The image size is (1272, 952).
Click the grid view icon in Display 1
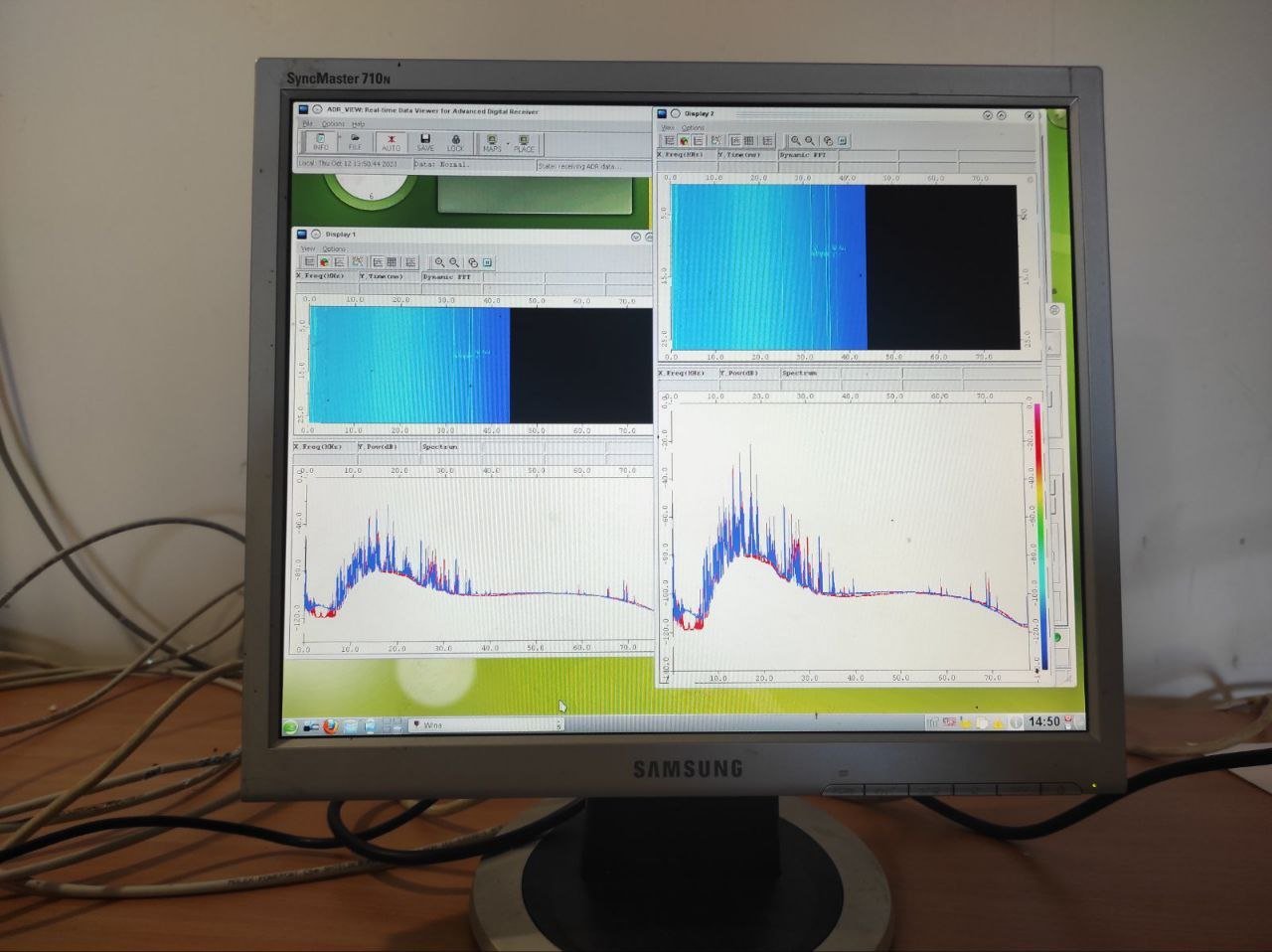pyautogui.click(x=392, y=262)
